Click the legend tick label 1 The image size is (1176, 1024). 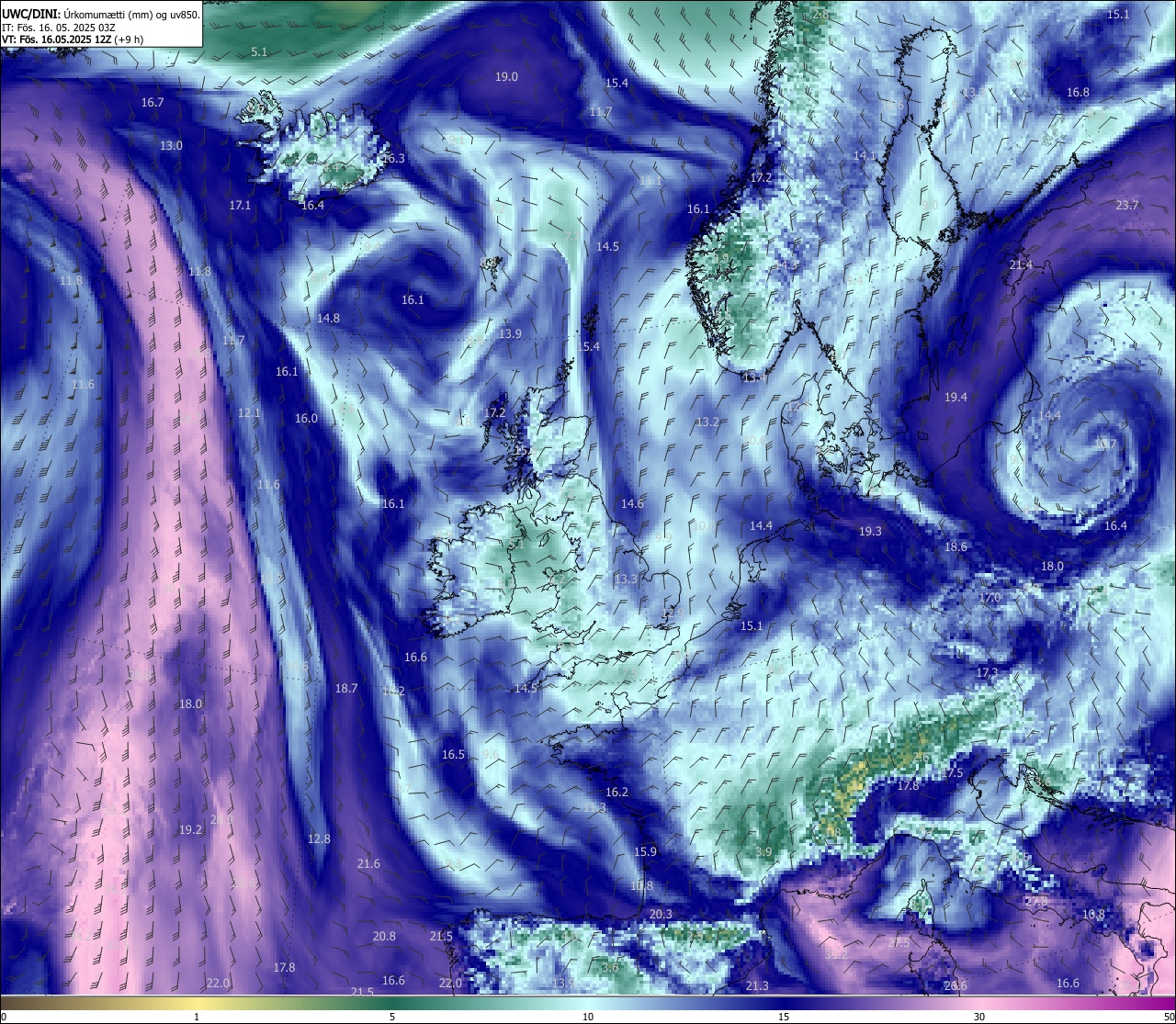197,1017
